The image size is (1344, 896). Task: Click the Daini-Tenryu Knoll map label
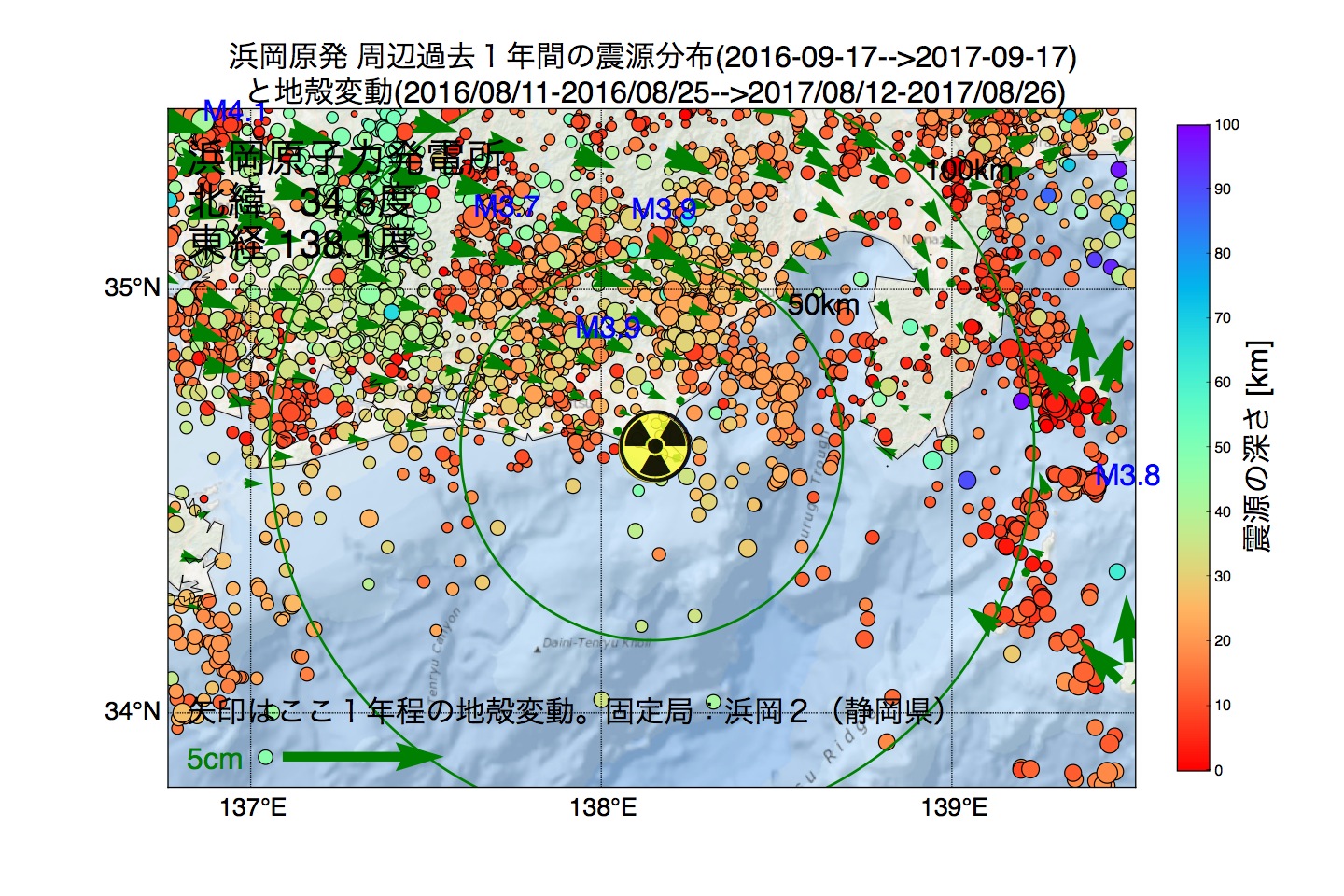(596, 643)
